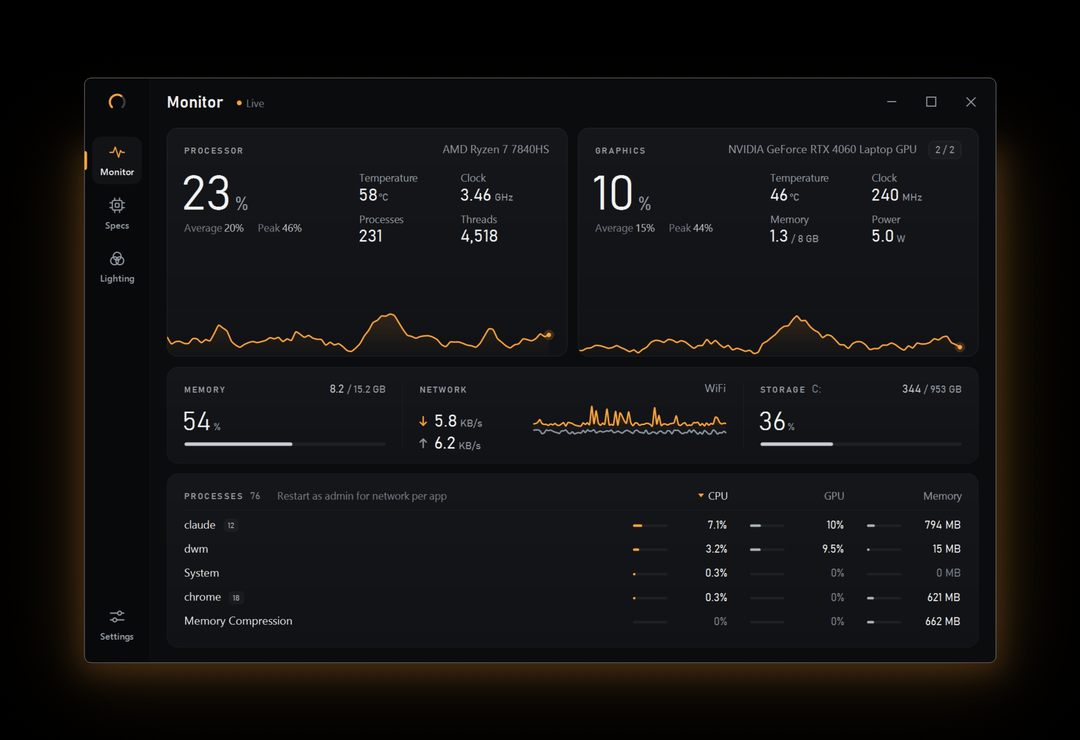This screenshot has height=740, width=1080.
Task: Click dwm's 9.5% GPU value
Action: (833, 549)
